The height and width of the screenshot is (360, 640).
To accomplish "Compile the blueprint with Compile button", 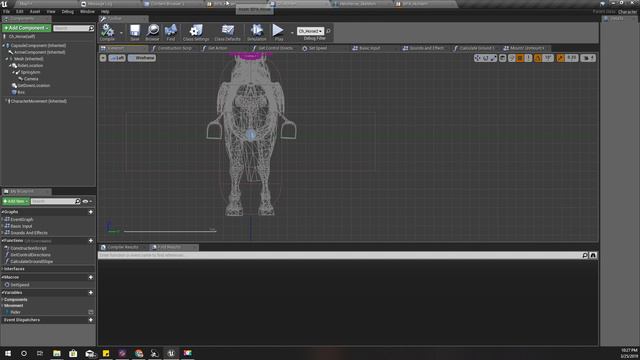I will tap(107, 32).
